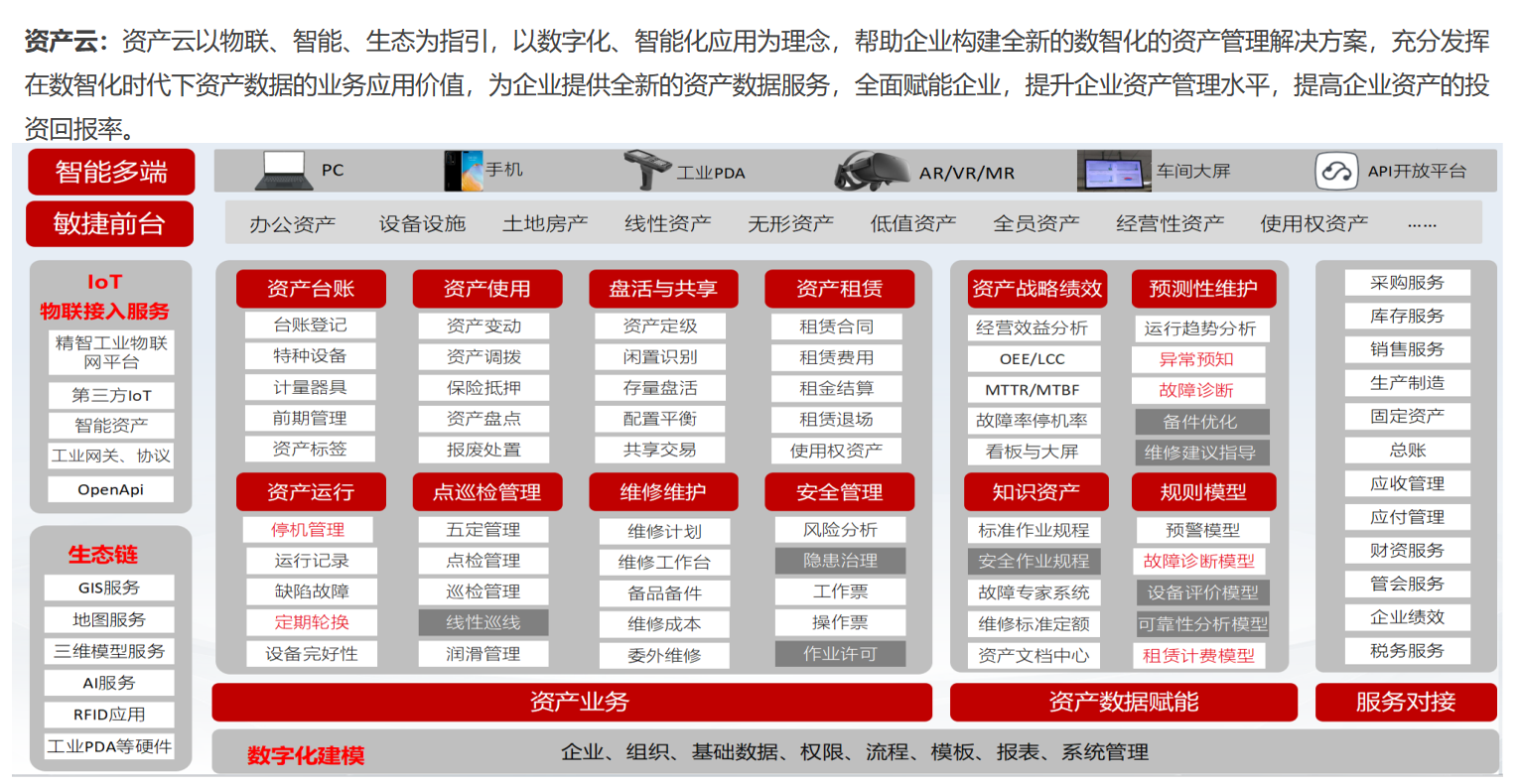This screenshot has width=1519, height=784.
Task: Open the 智能多端 red label
Action: [x=111, y=172]
